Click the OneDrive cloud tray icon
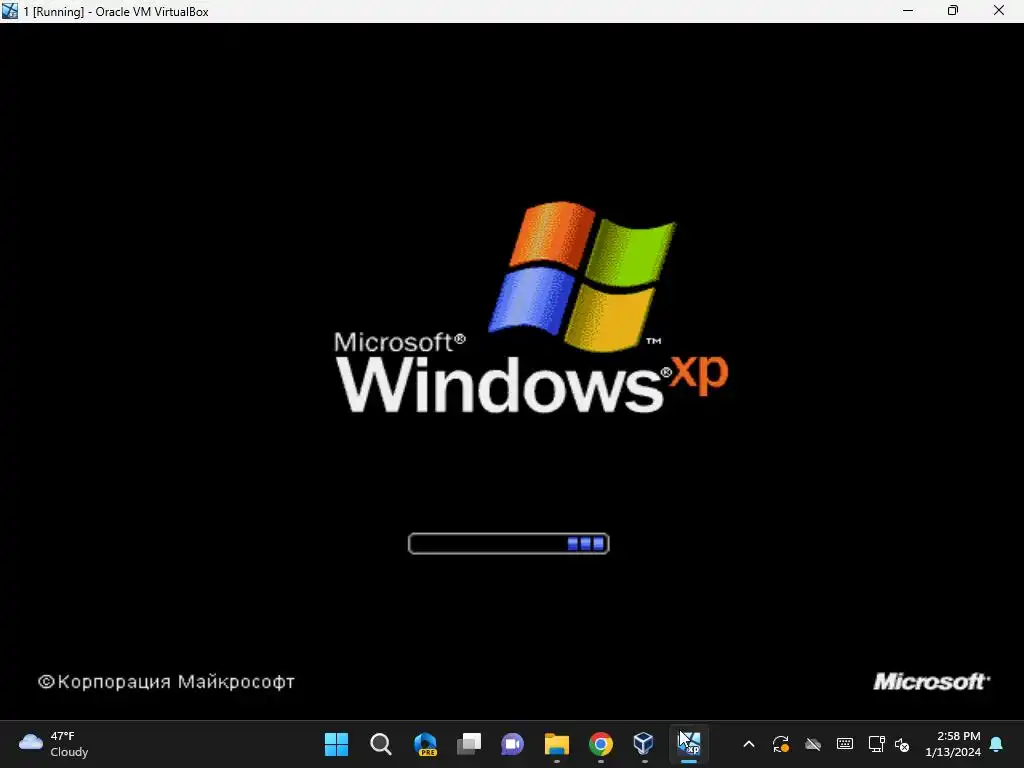The image size is (1024, 768). [812, 744]
